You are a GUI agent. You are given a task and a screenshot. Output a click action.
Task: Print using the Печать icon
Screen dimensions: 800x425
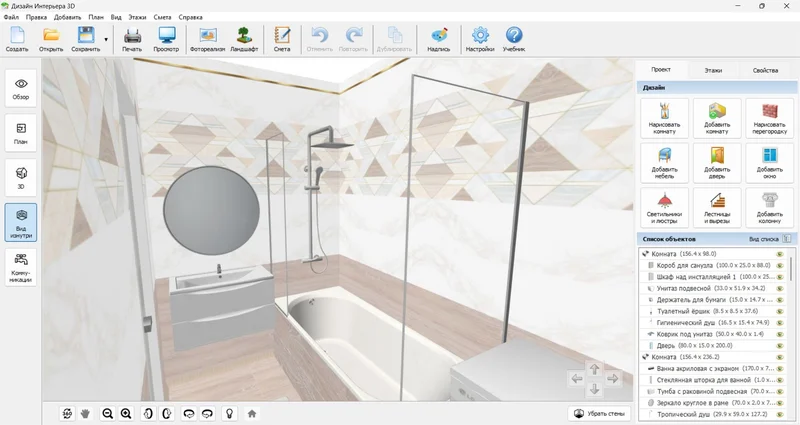click(132, 40)
